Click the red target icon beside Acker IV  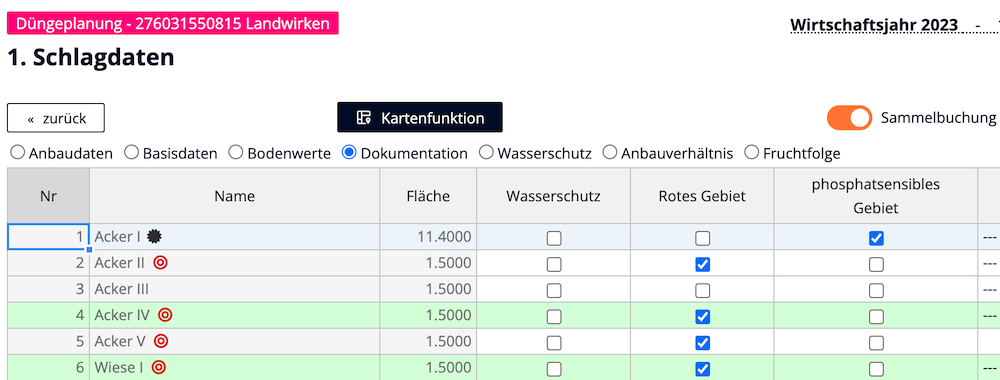[165, 315]
